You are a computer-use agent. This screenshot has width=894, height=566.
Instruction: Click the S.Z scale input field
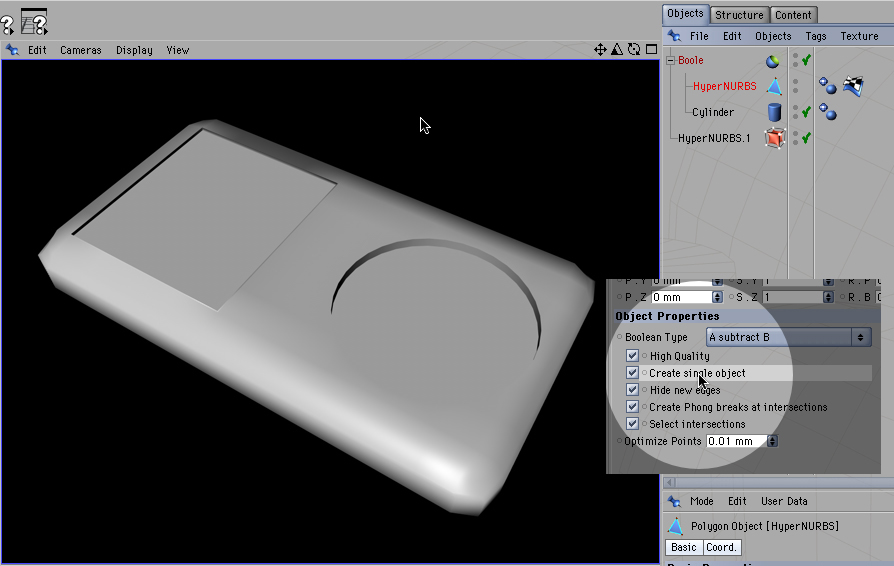(793, 297)
